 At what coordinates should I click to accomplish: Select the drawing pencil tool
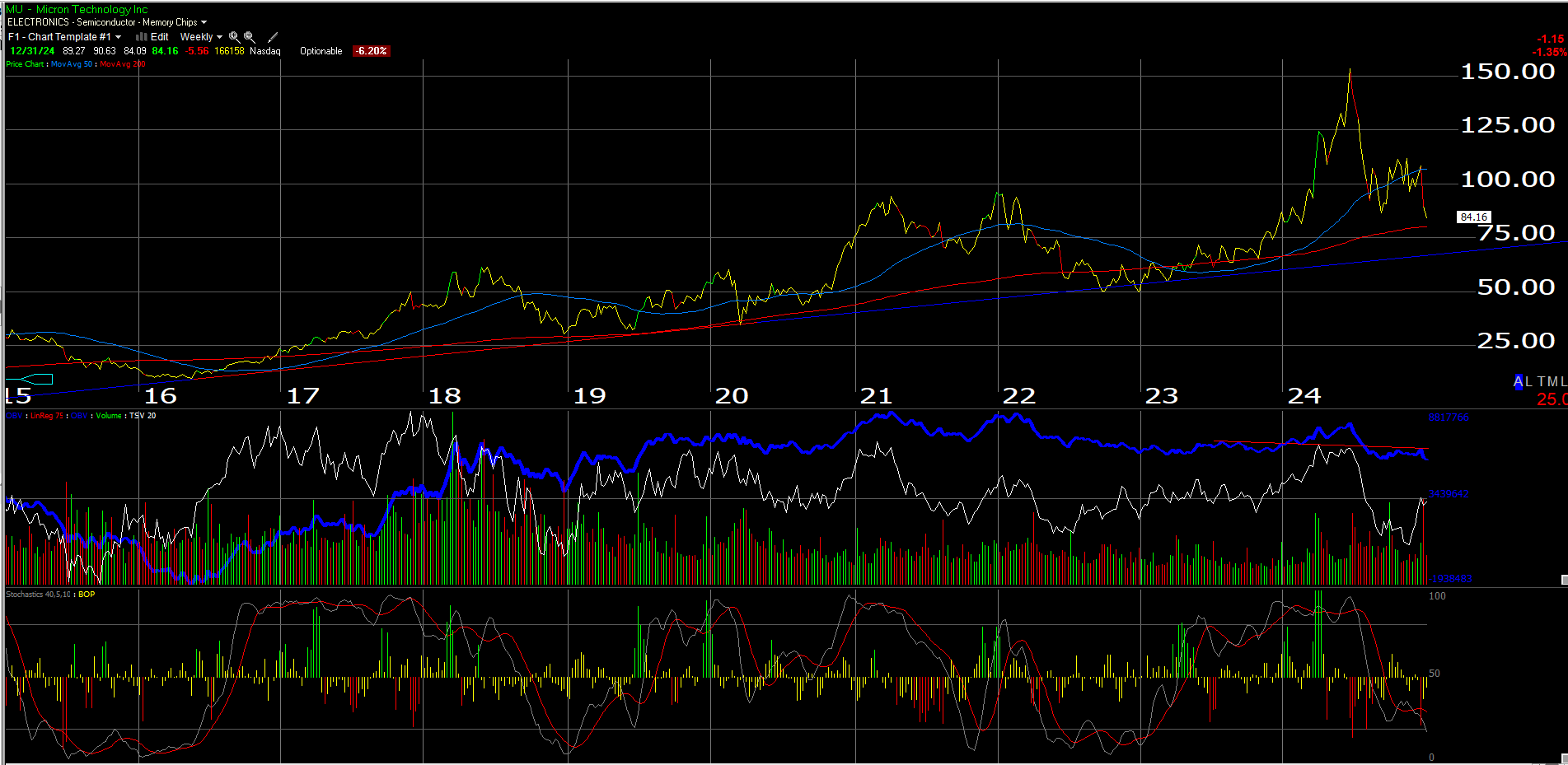pyautogui.click(x=273, y=37)
